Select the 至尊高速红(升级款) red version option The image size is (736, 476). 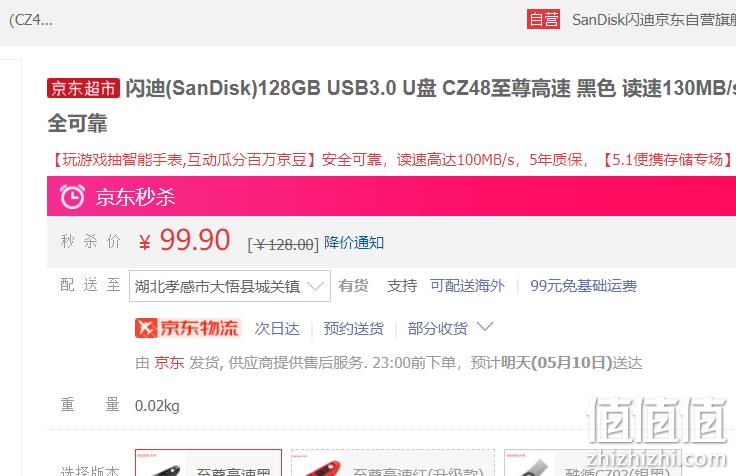click(x=393, y=463)
